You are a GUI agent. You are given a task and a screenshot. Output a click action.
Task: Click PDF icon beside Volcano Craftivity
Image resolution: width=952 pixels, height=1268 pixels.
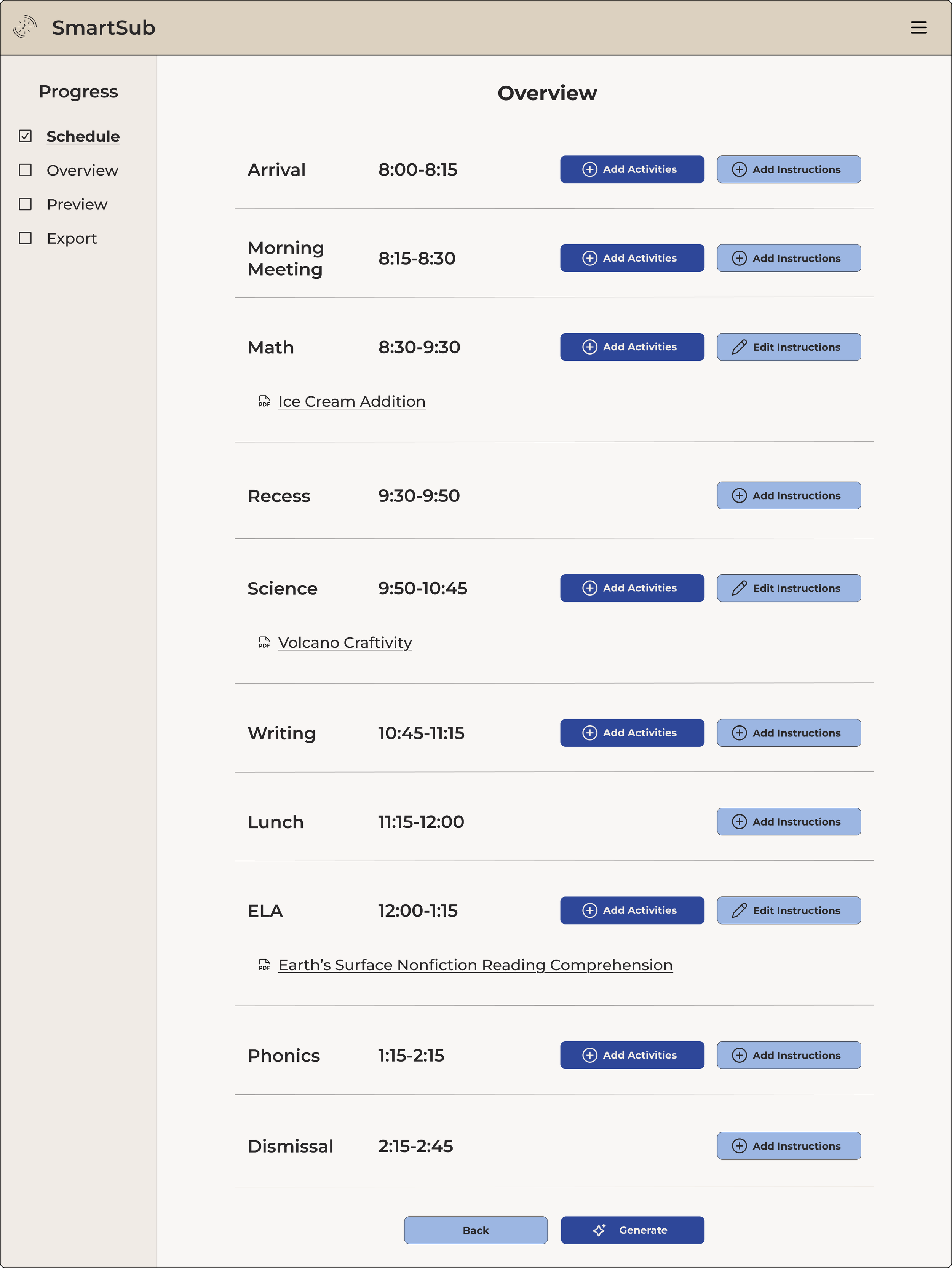(264, 643)
